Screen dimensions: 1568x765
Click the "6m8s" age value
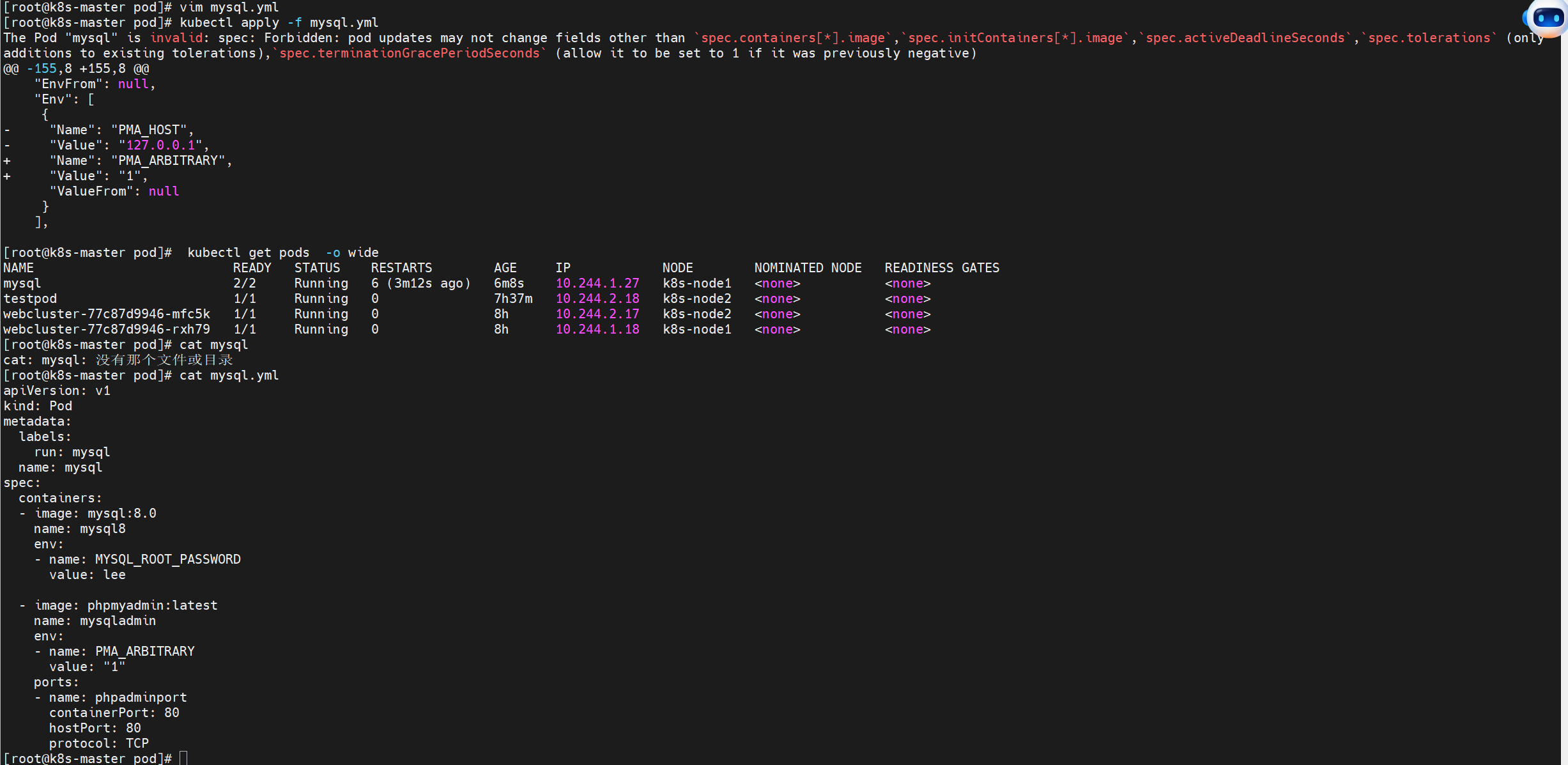pyautogui.click(x=509, y=283)
